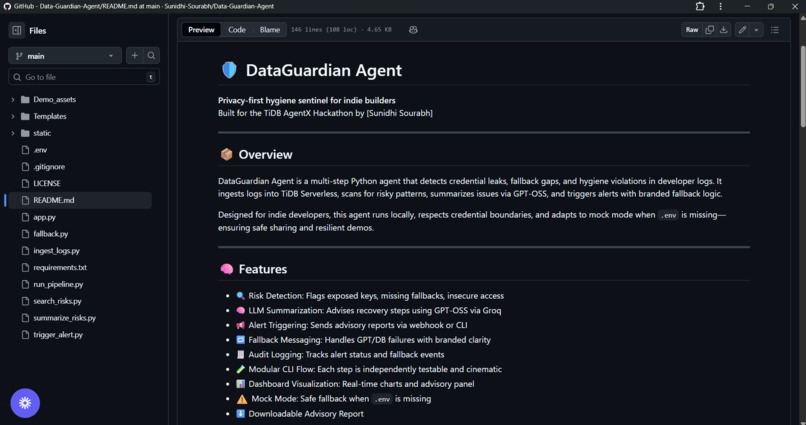
Task: Edit this file pencil icon
Action: click(742, 30)
